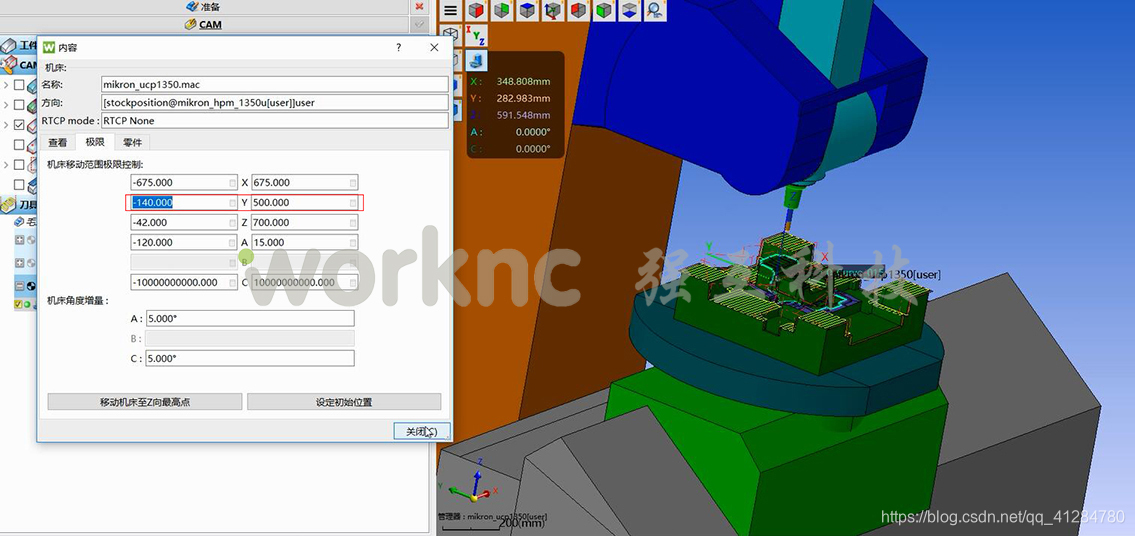Select the top view cube with blue face

(x=527, y=10)
